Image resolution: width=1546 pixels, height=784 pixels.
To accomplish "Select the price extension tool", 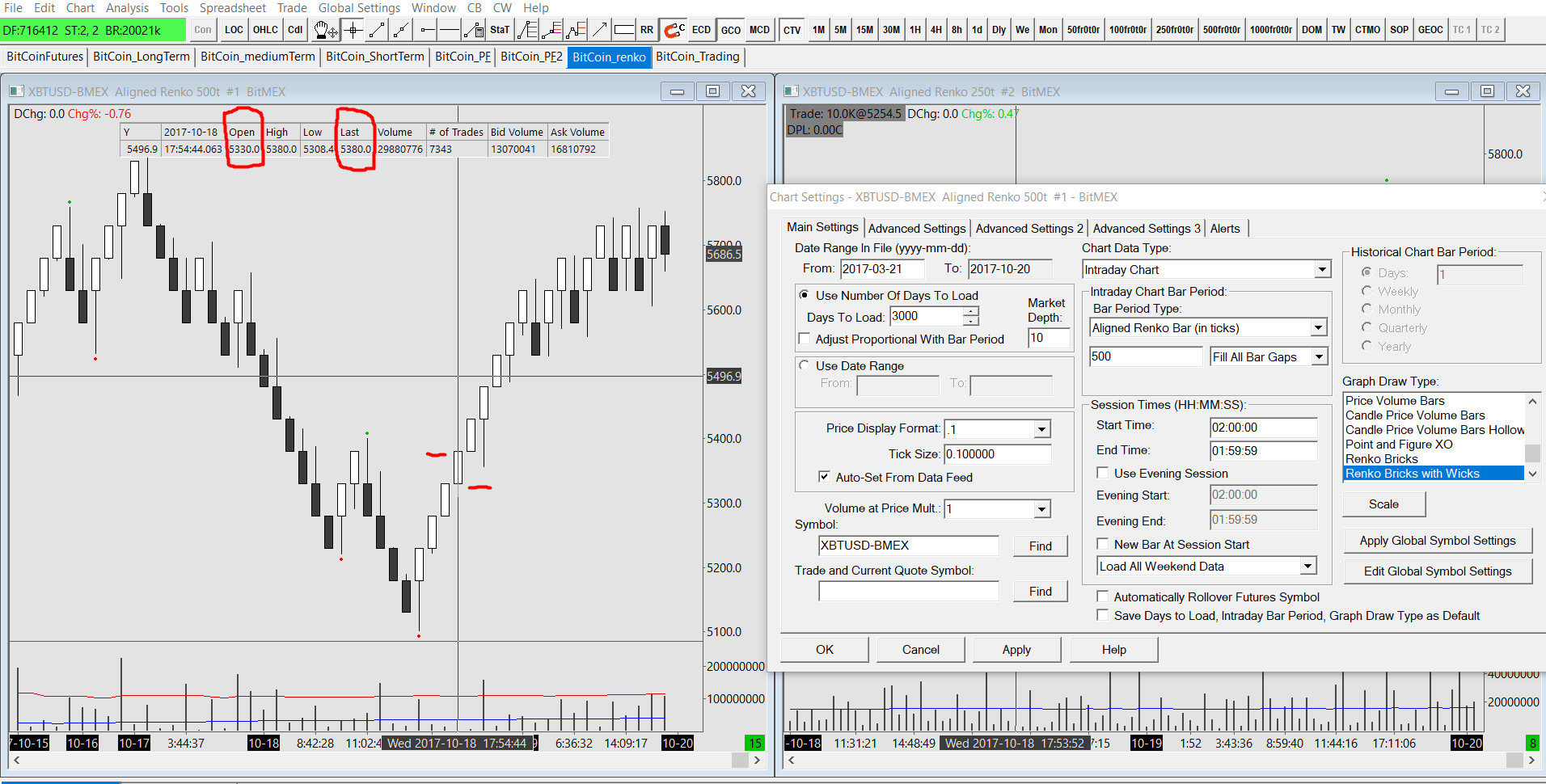I will (551, 30).
